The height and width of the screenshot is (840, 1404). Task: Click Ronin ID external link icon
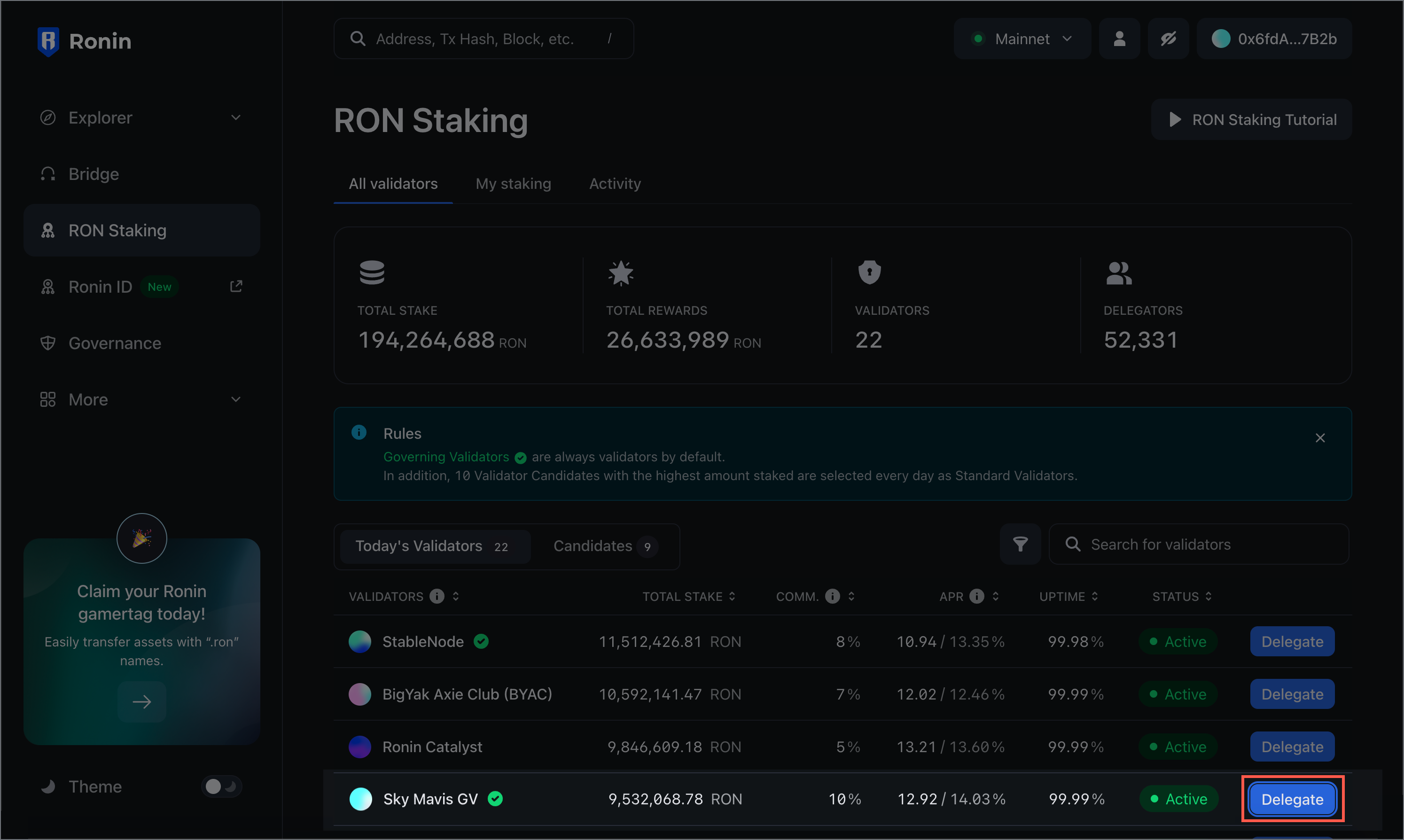tap(236, 287)
